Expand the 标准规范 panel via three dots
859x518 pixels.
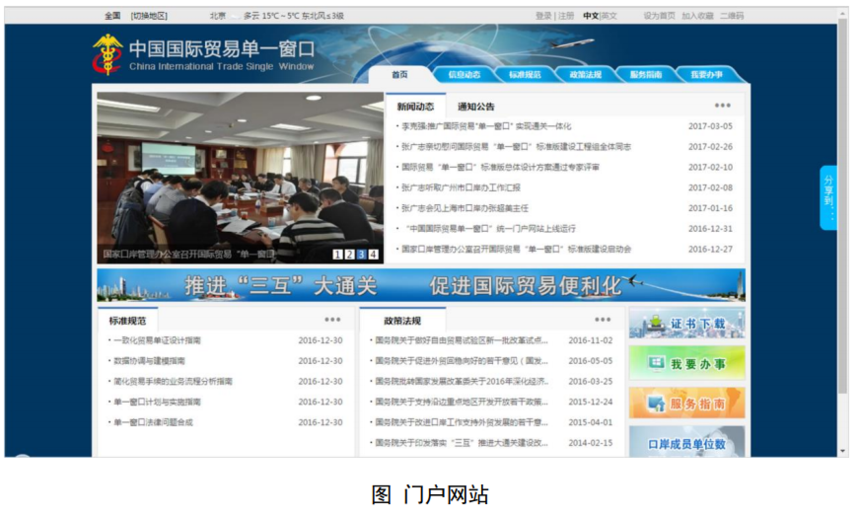tap(332, 320)
